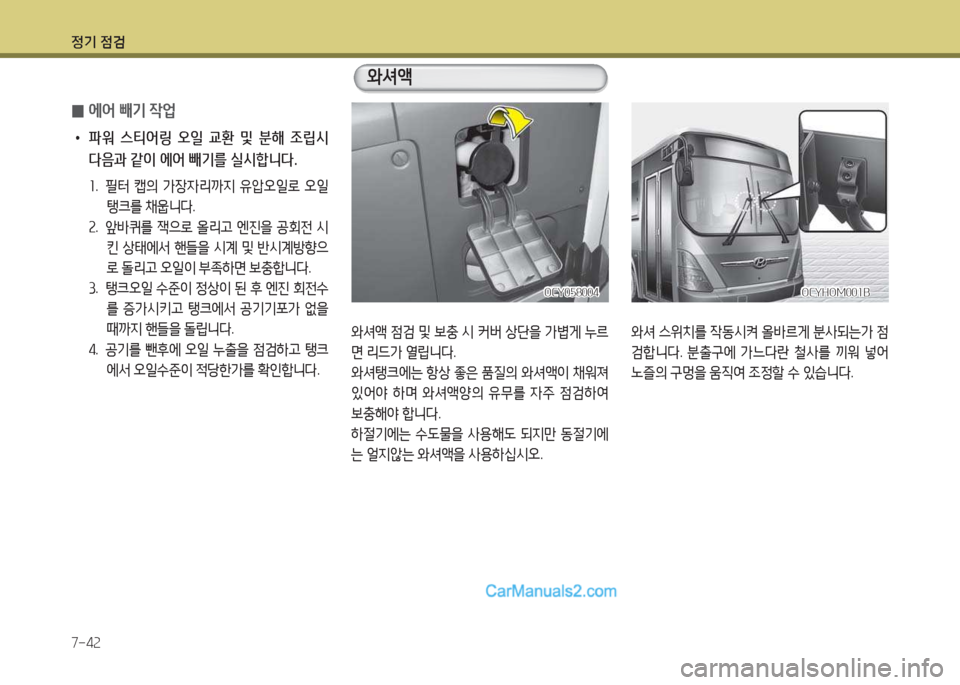Image resolution: width=960 pixels, height=685 pixels.
Task: Click paragraph 와셔 스위치를 작동시켜
Action: coord(760,352)
